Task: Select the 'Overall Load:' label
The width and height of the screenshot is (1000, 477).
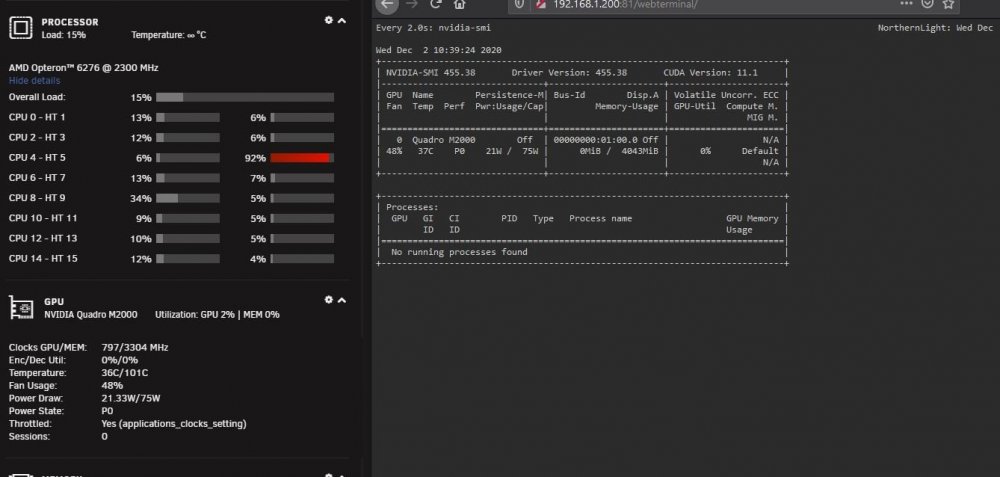Action: pyautogui.click(x=37, y=97)
